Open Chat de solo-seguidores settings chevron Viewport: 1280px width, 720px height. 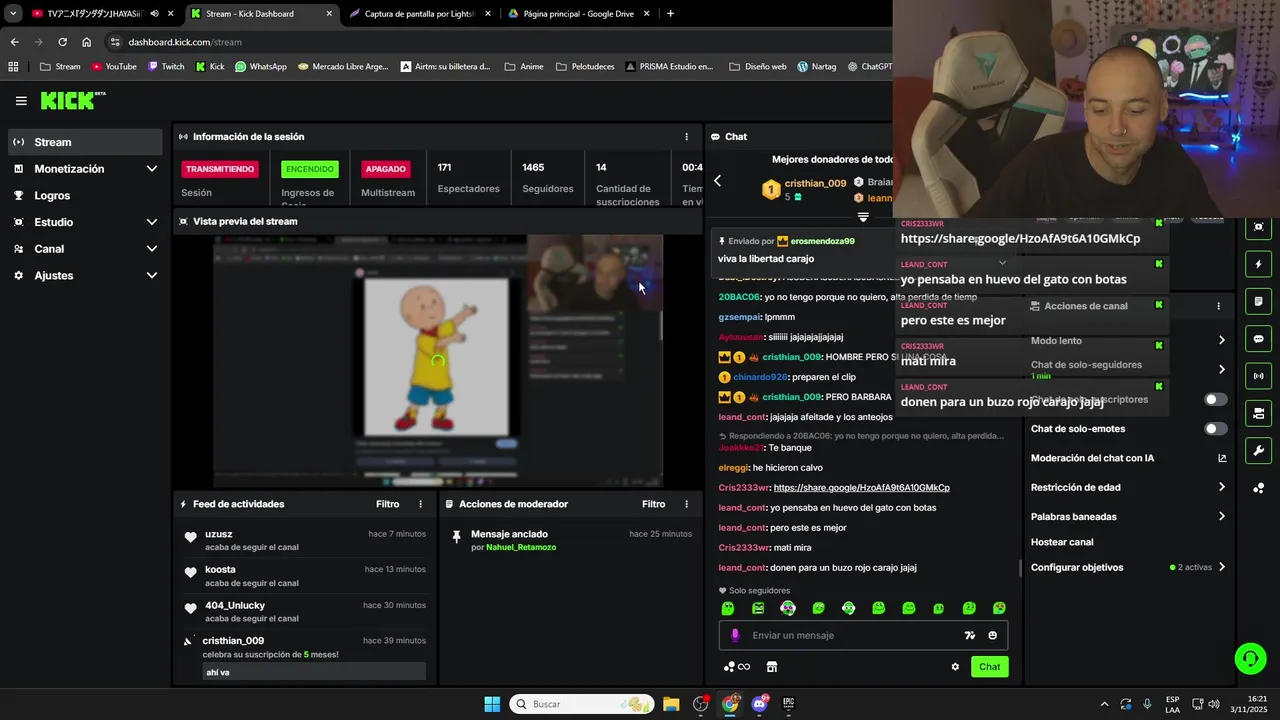[x=1221, y=369]
